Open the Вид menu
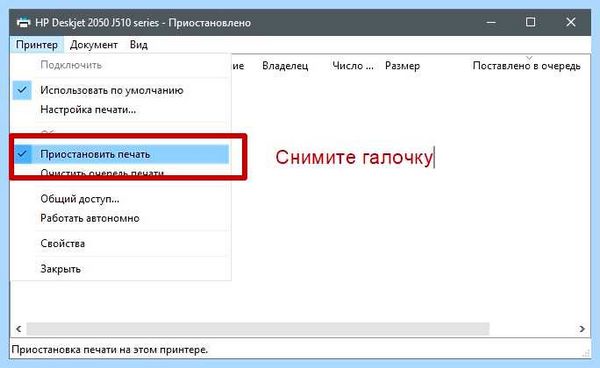 [139, 45]
